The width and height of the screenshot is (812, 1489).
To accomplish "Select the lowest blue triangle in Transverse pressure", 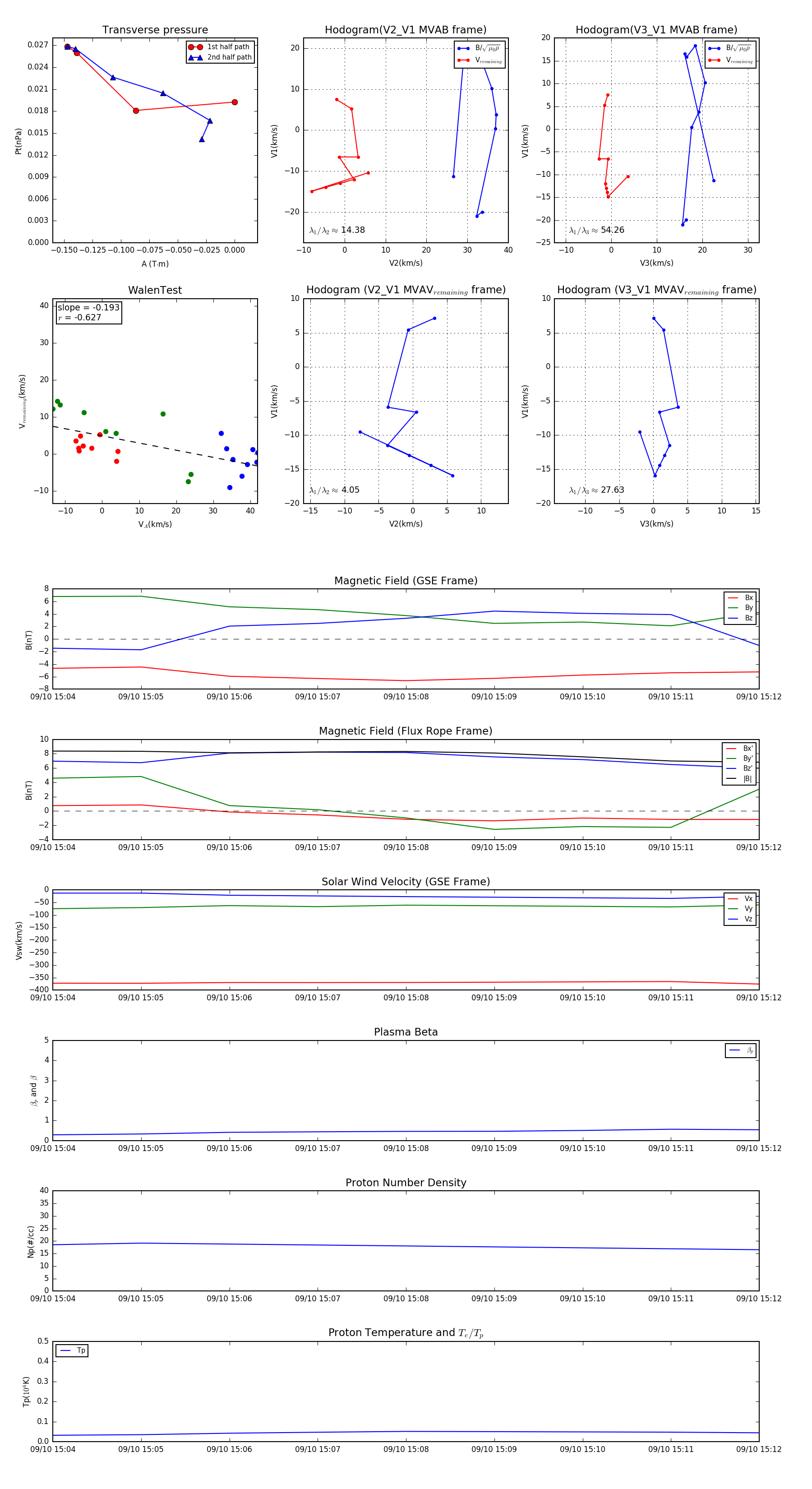I will (x=202, y=139).
